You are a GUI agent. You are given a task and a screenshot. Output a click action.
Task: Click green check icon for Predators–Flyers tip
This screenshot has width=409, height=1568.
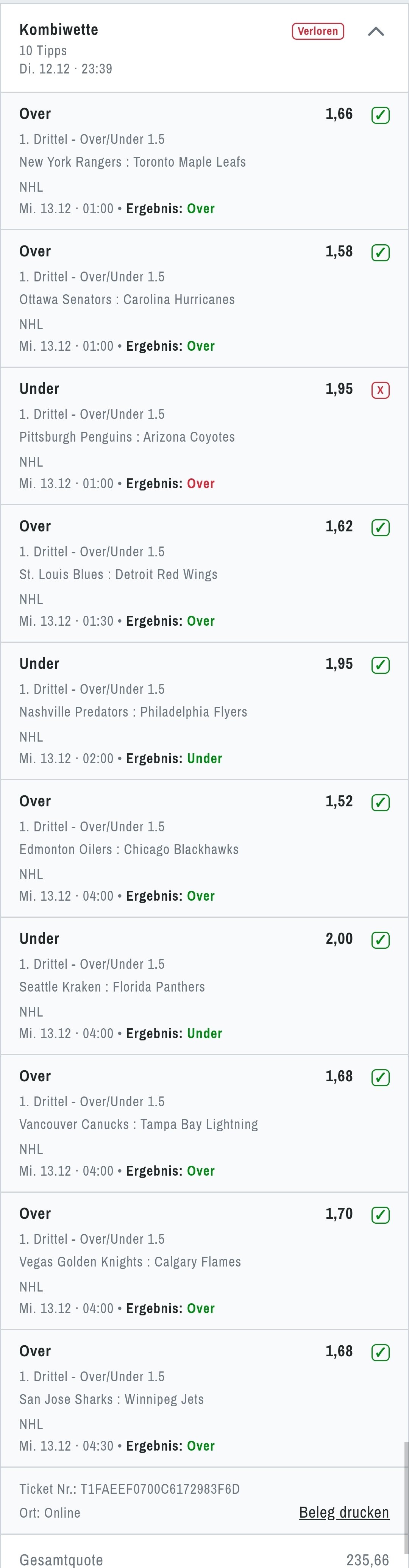click(380, 665)
